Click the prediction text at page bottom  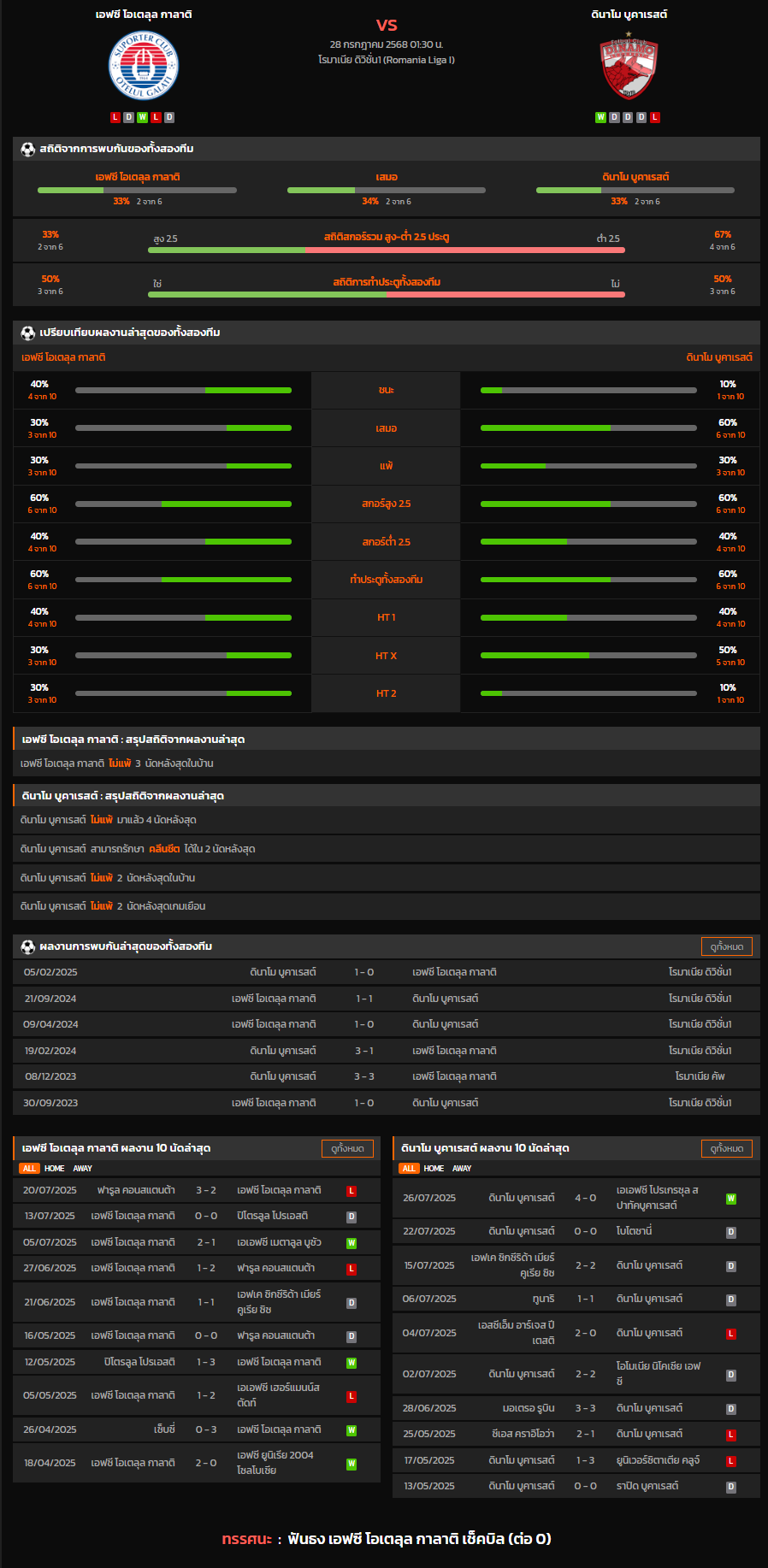[x=387, y=1539]
